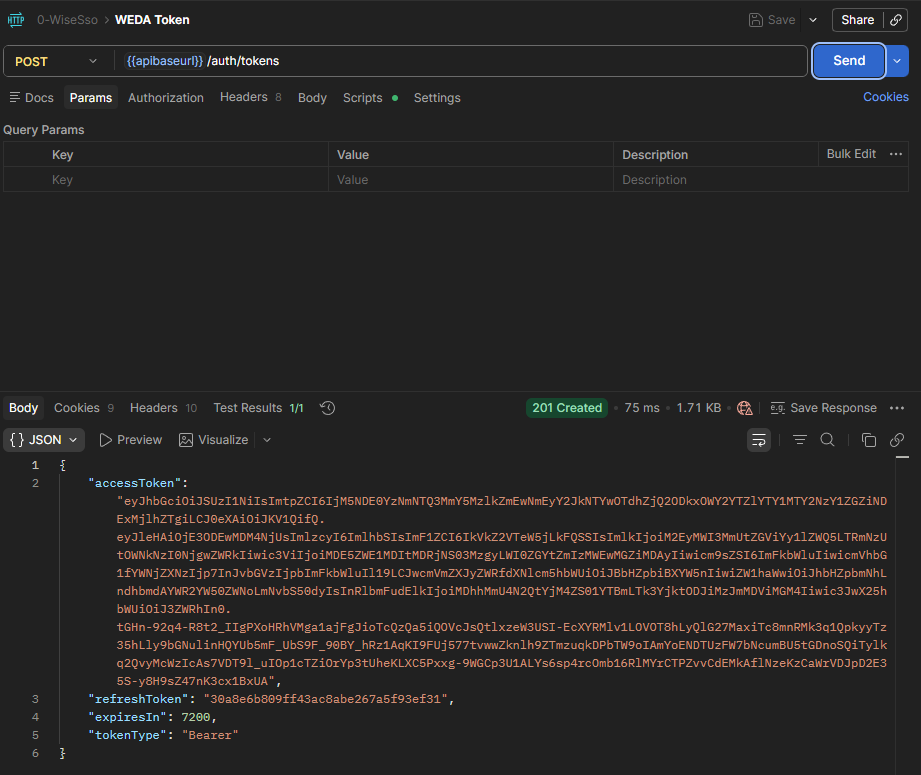Click the 201 Created status badge

click(x=567, y=408)
